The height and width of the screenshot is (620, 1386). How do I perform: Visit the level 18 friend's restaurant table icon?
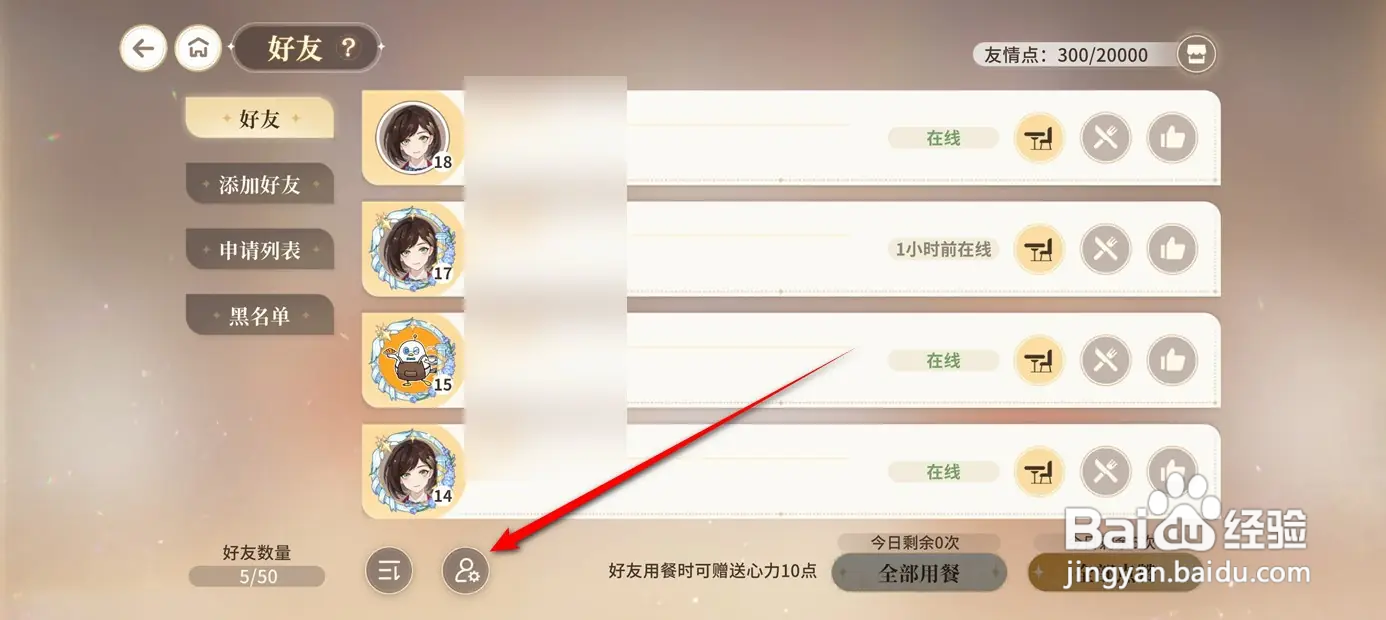click(x=1040, y=138)
